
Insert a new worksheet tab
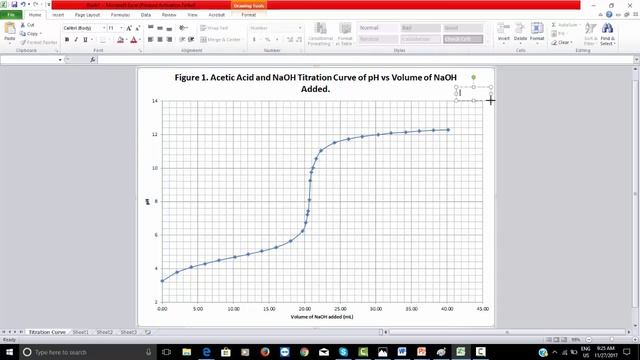[x=148, y=332]
